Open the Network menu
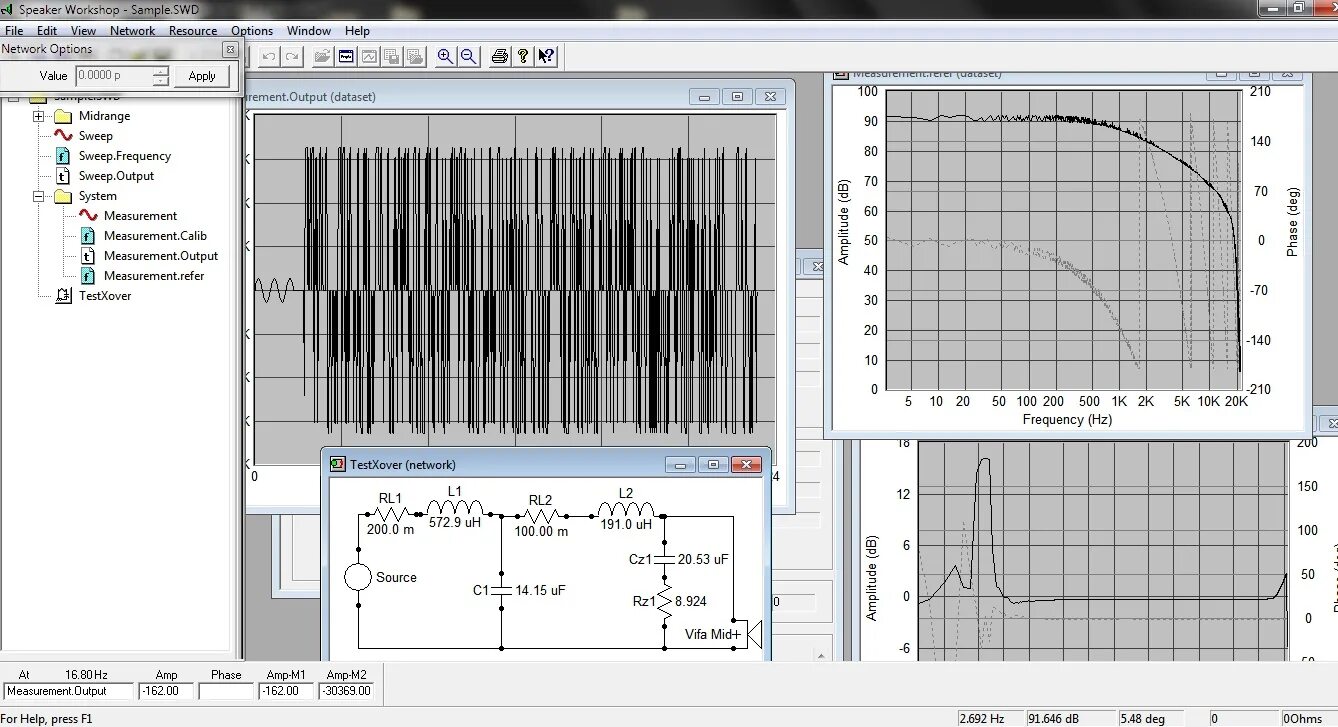Image resolution: width=1338 pixels, height=727 pixels. (132, 31)
